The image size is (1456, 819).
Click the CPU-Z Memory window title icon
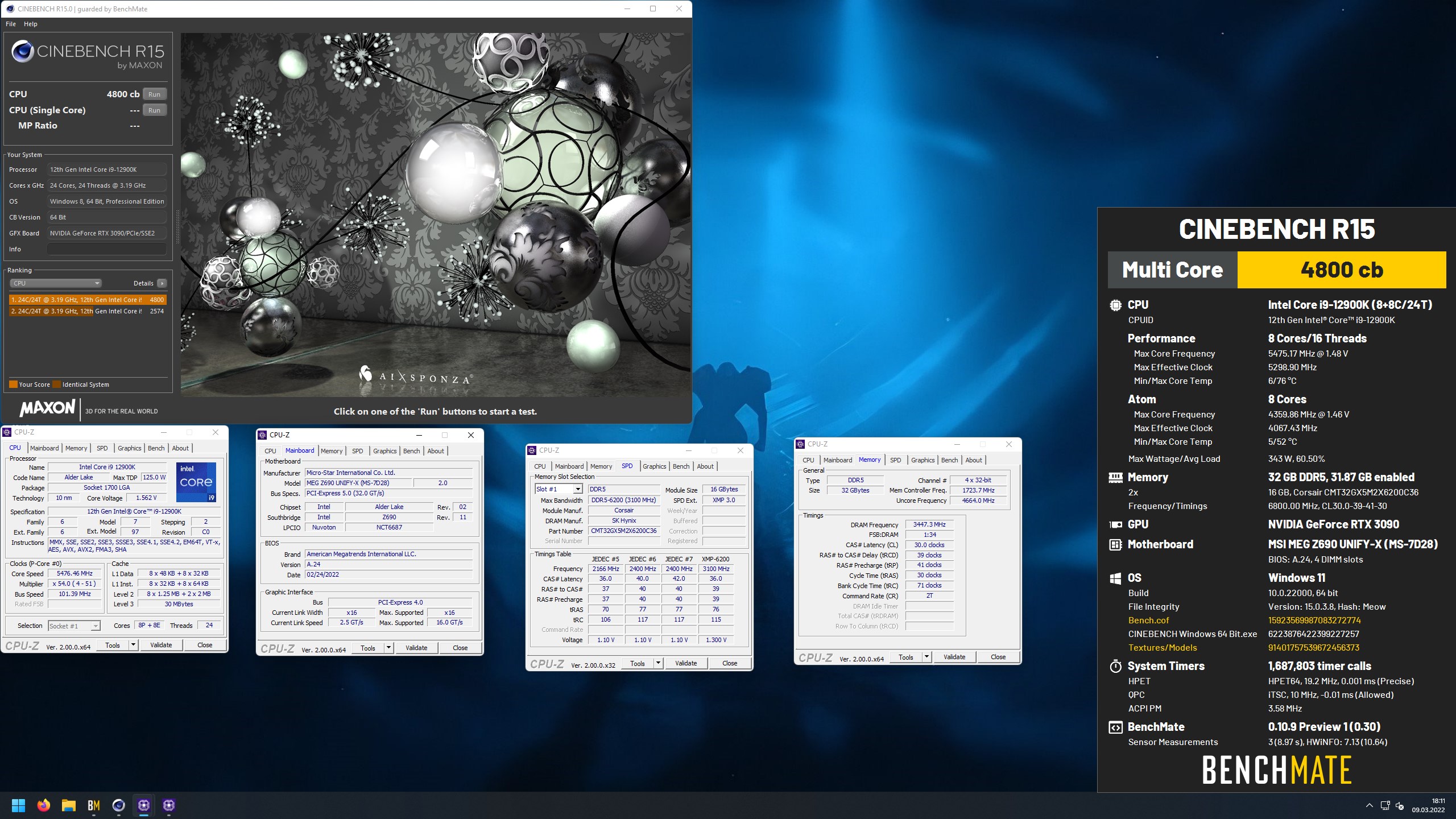tap(800, 444)
